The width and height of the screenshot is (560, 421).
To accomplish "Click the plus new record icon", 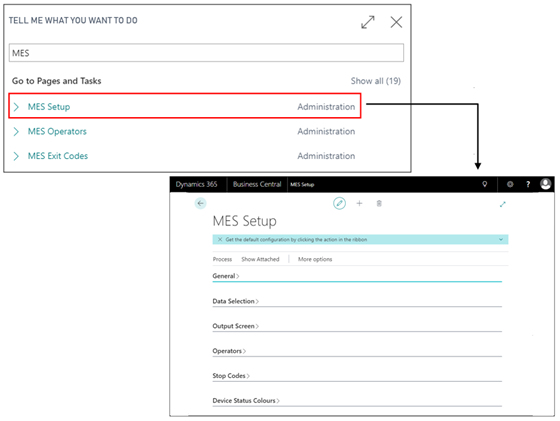I will point(359,203).
